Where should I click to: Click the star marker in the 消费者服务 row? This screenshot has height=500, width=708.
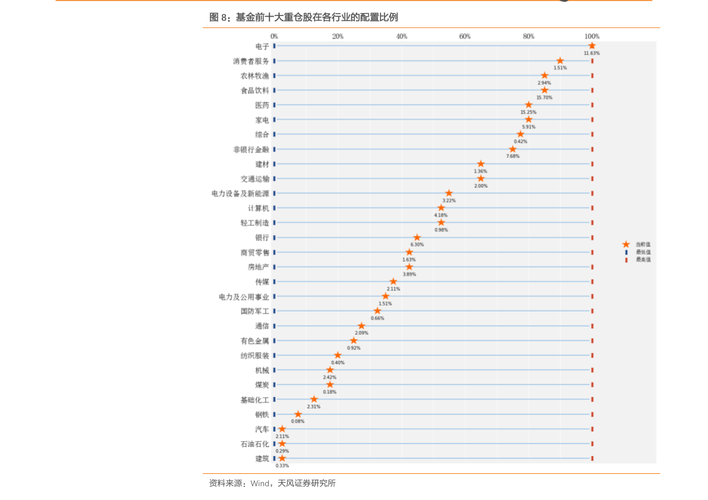point(560,61)
